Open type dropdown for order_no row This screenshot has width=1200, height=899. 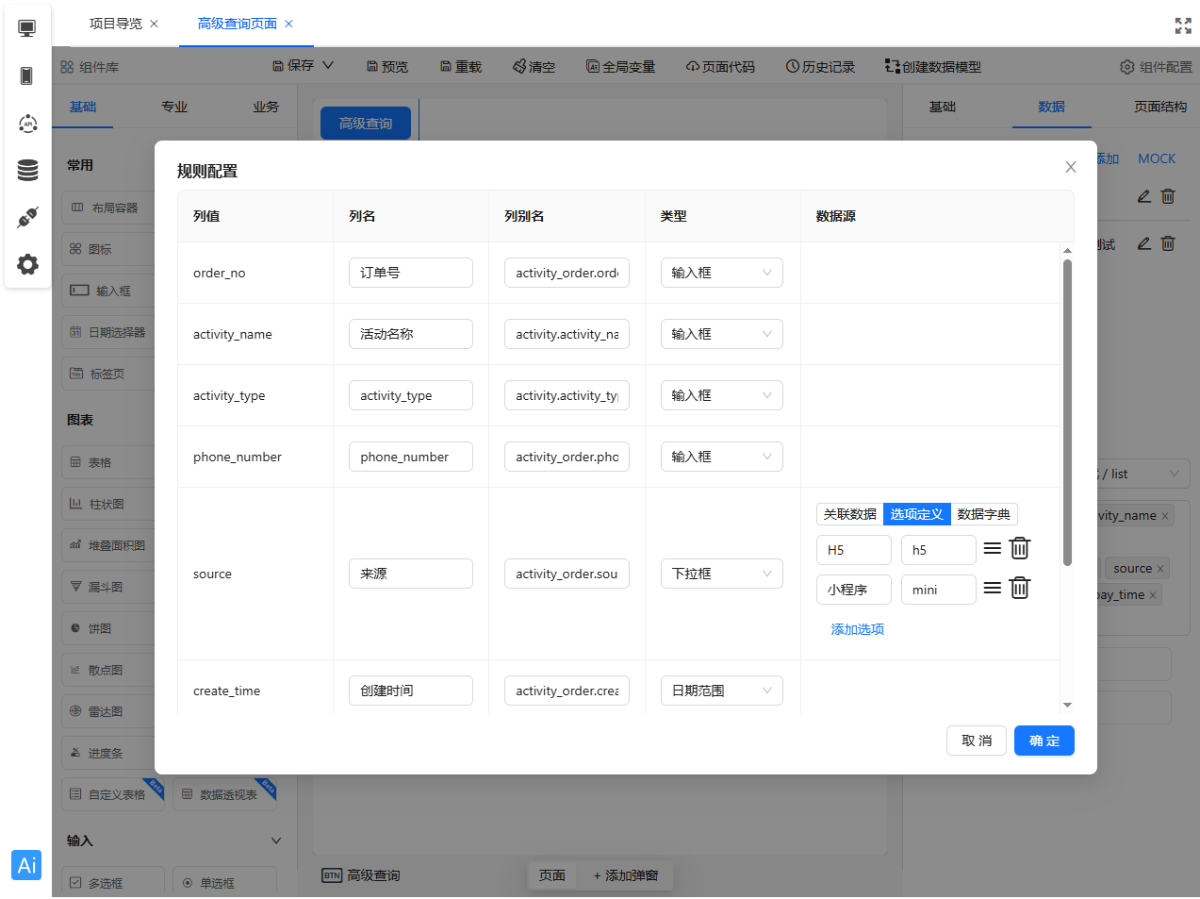721,273
